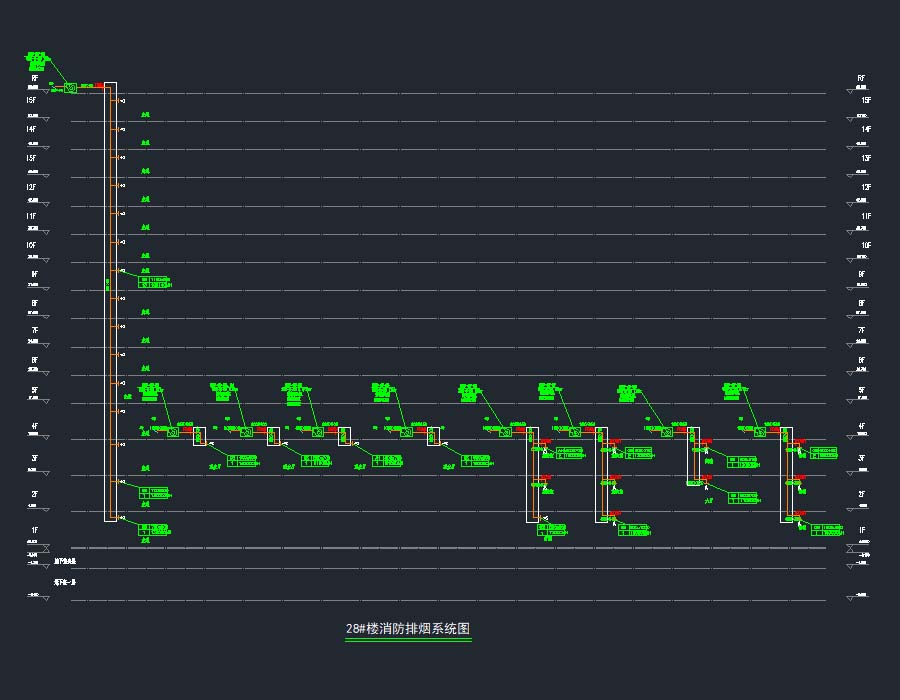This screenshot has height=700, width=900.
Task: Select the green tag box below the tall shaft
Action: [154, 529]
